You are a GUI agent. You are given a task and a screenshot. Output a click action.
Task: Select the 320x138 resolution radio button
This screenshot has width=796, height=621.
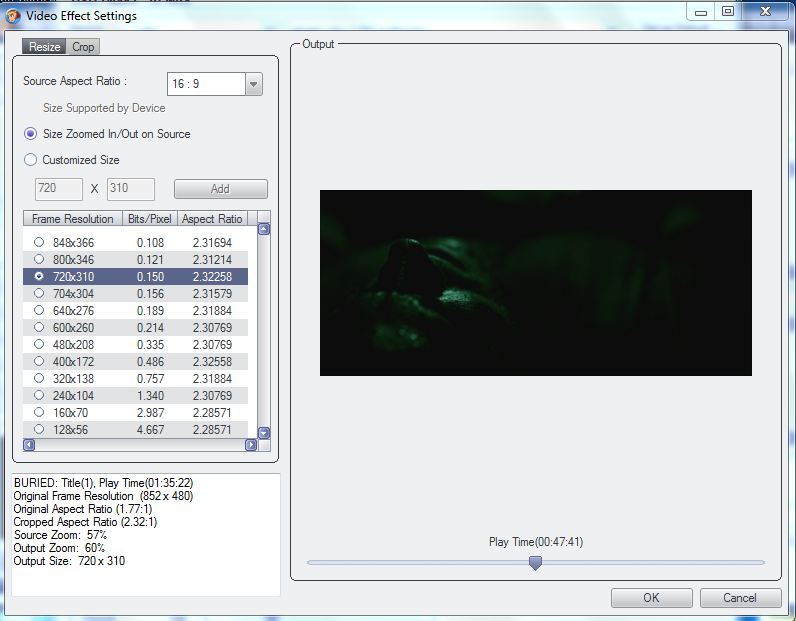point(39,378)
